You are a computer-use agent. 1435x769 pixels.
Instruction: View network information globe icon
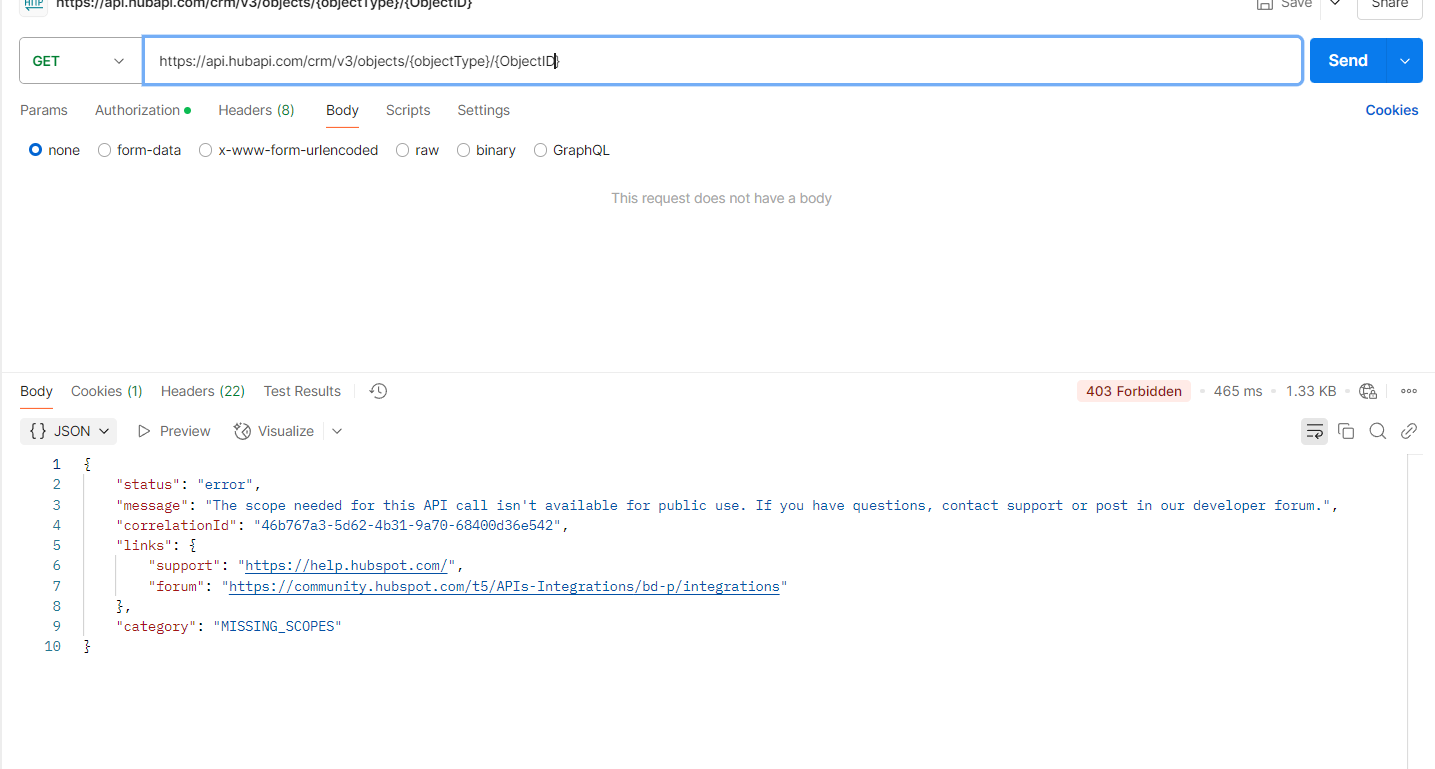(x=1367, y=391)
